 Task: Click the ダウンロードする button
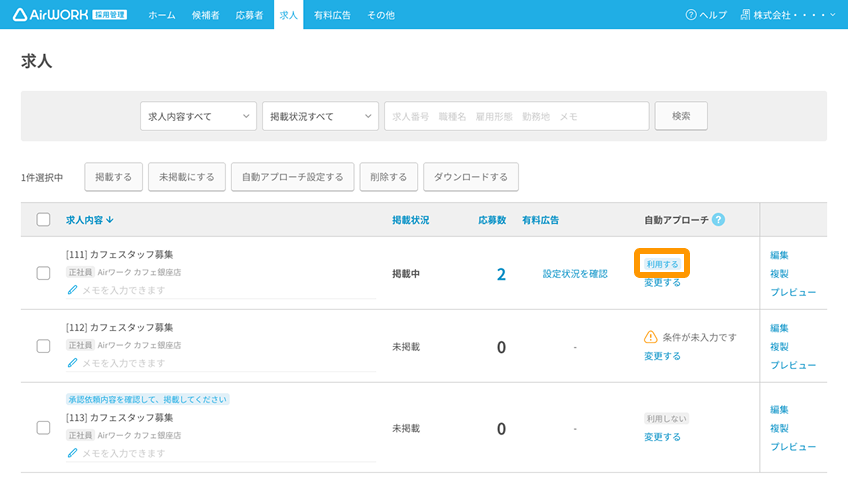pos(471,177)
